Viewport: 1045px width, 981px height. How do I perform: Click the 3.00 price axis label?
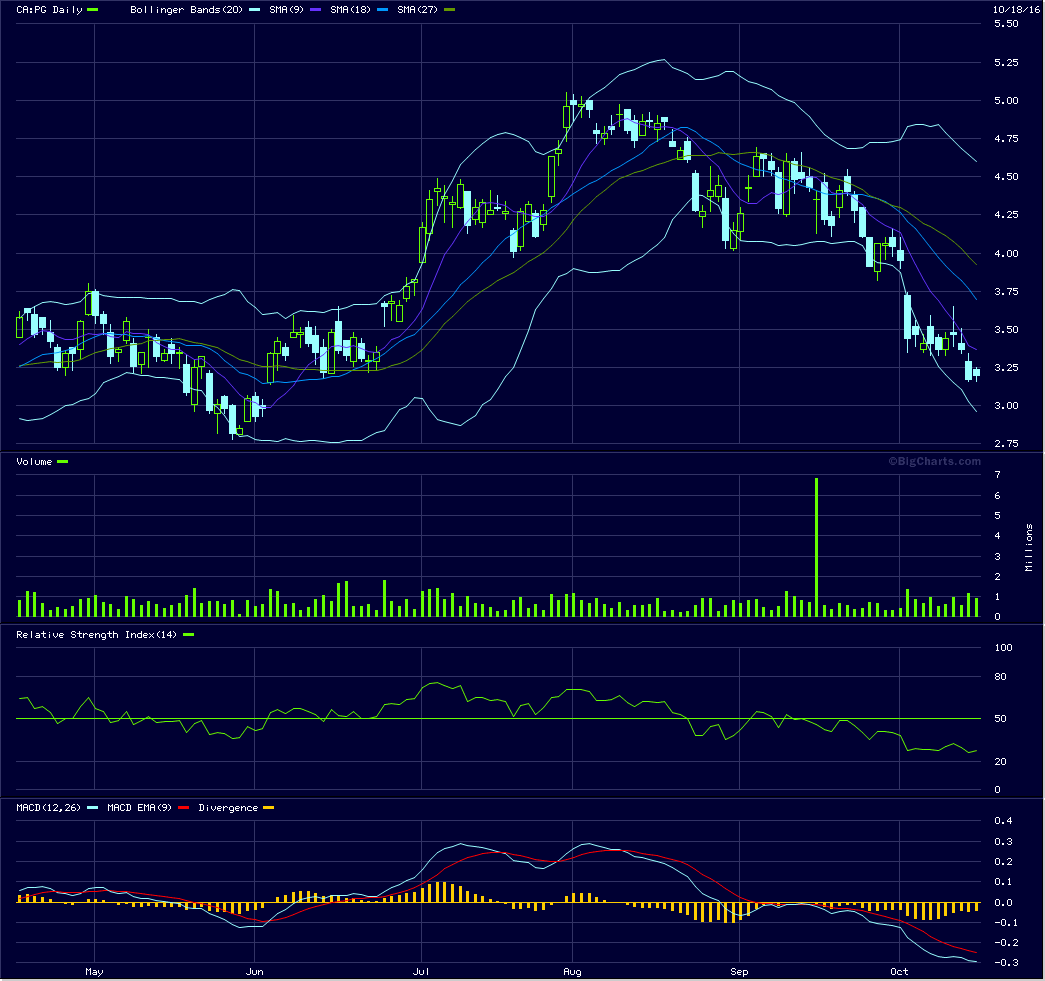(1006, 405)
